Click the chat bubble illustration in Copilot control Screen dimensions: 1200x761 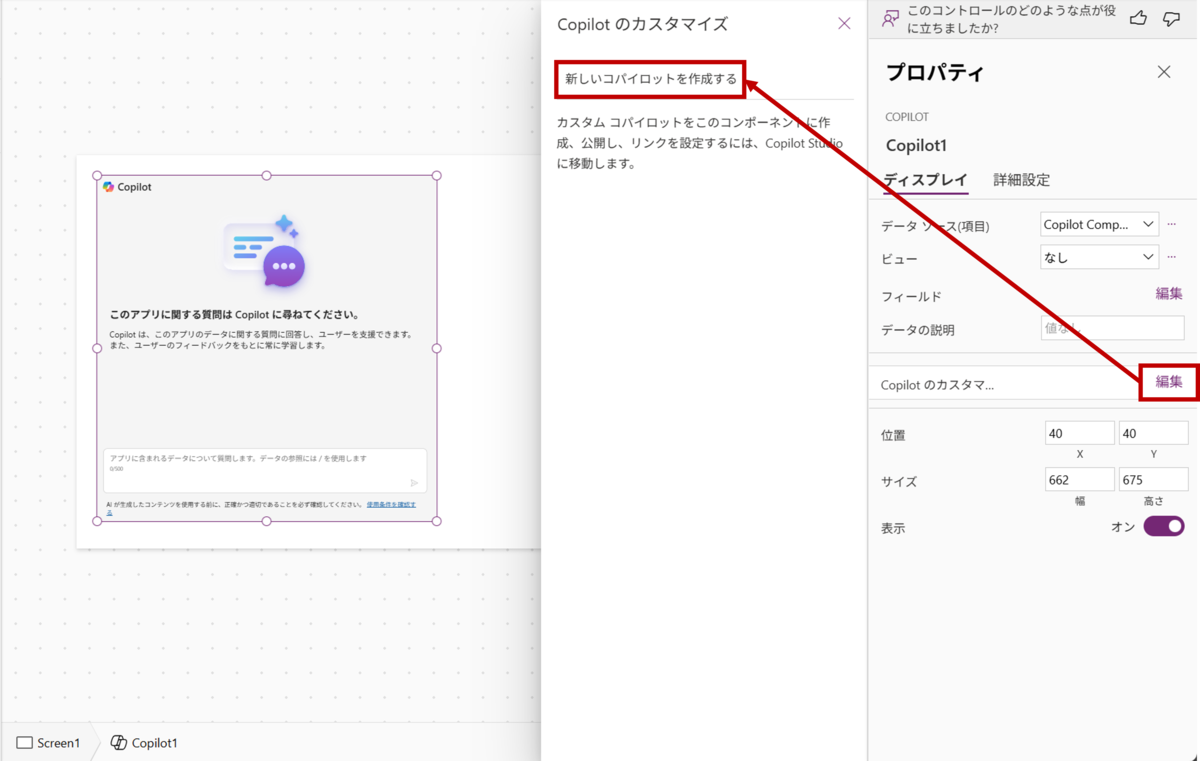click(265, 251)
